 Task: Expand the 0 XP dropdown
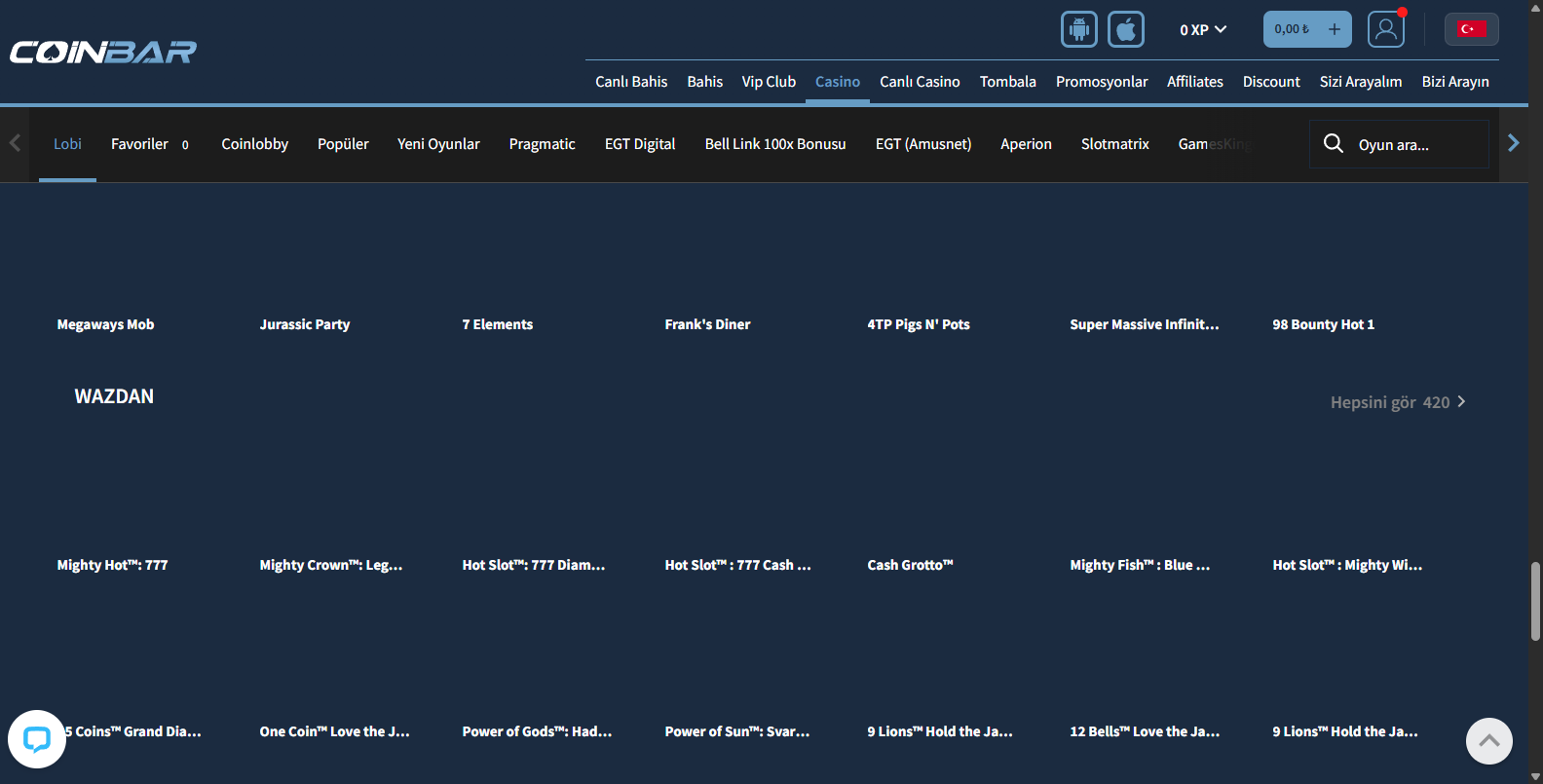coord(1203,30)
